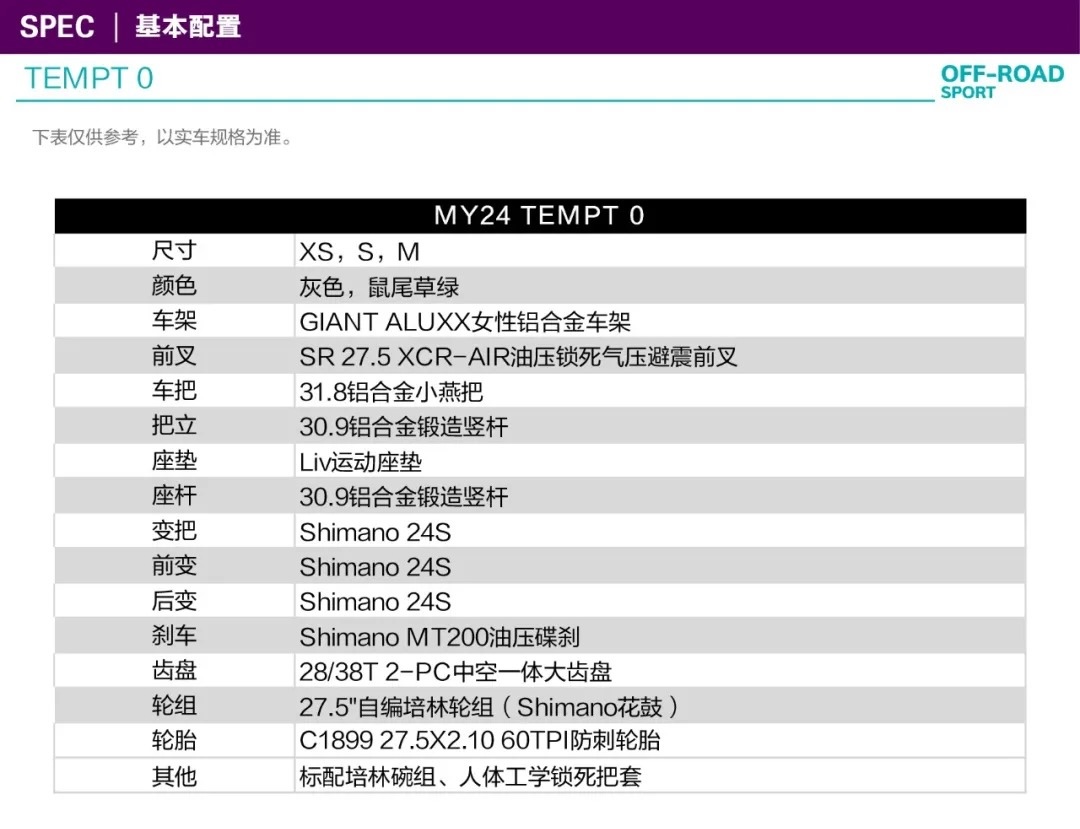Select the 27.5"自编培林轮组 value
Viewport: 1080px width, 829px height.
489,707
